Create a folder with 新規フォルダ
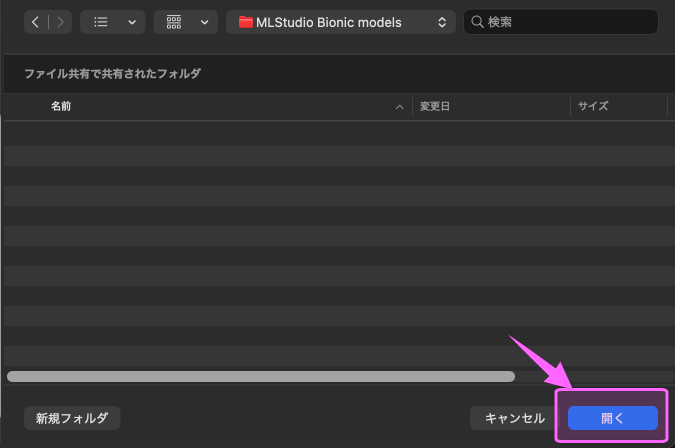The width and height of the screenshot is (675, 448). tap(72, 418)
